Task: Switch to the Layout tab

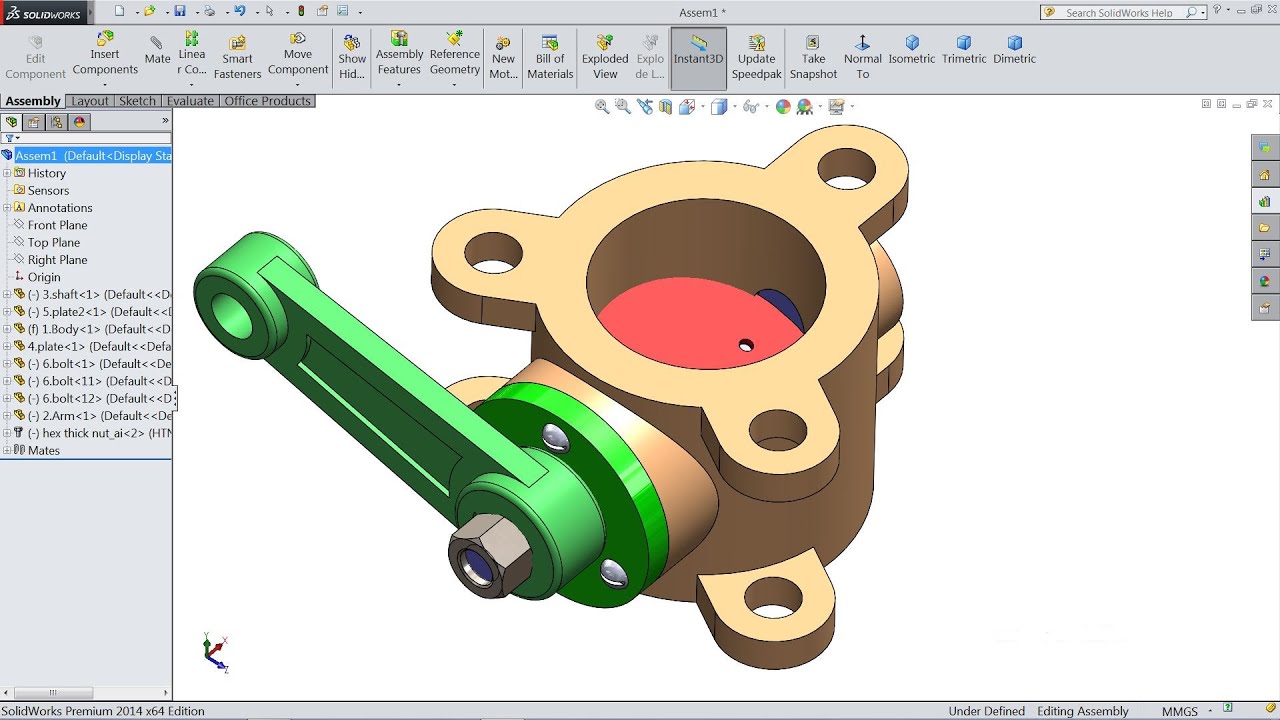Action: (90, 101)
